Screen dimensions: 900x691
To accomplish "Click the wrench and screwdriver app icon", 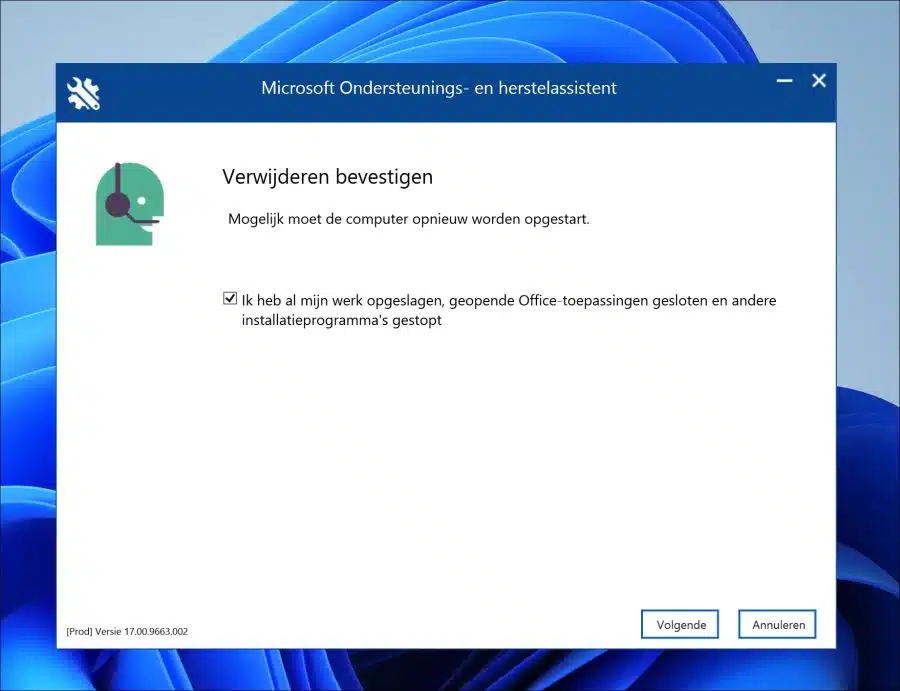I will pyautogui.click(x=83, y=94).
